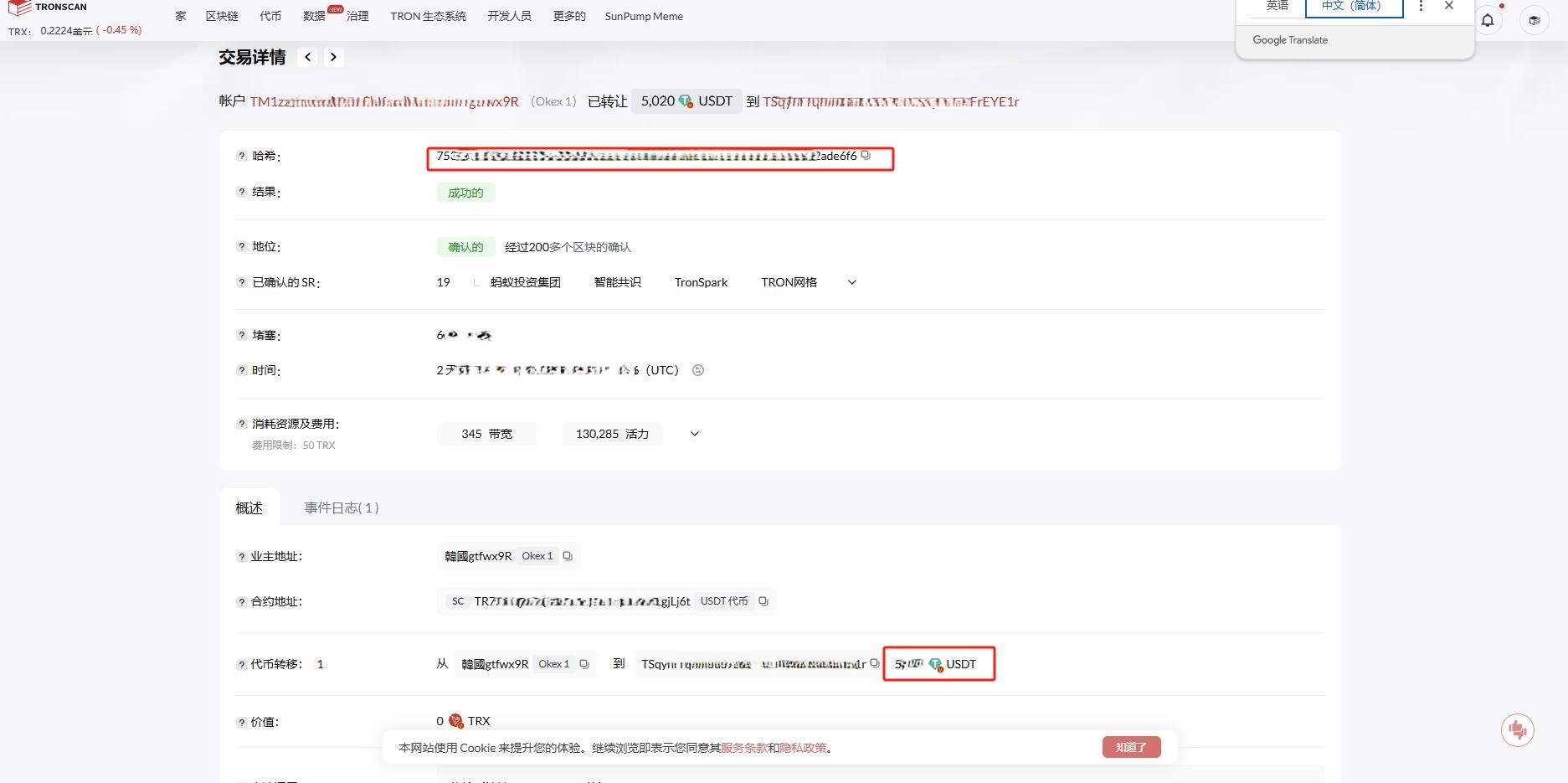Click the clock icon beside the UTC timestamp

[697, 369]
